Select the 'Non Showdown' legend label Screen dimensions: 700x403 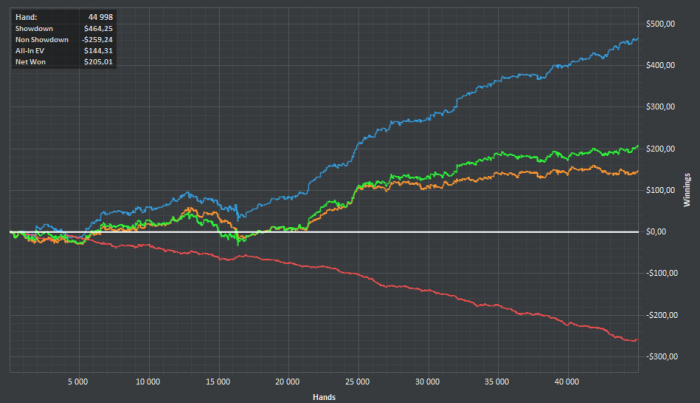click(x=42, y=40)
